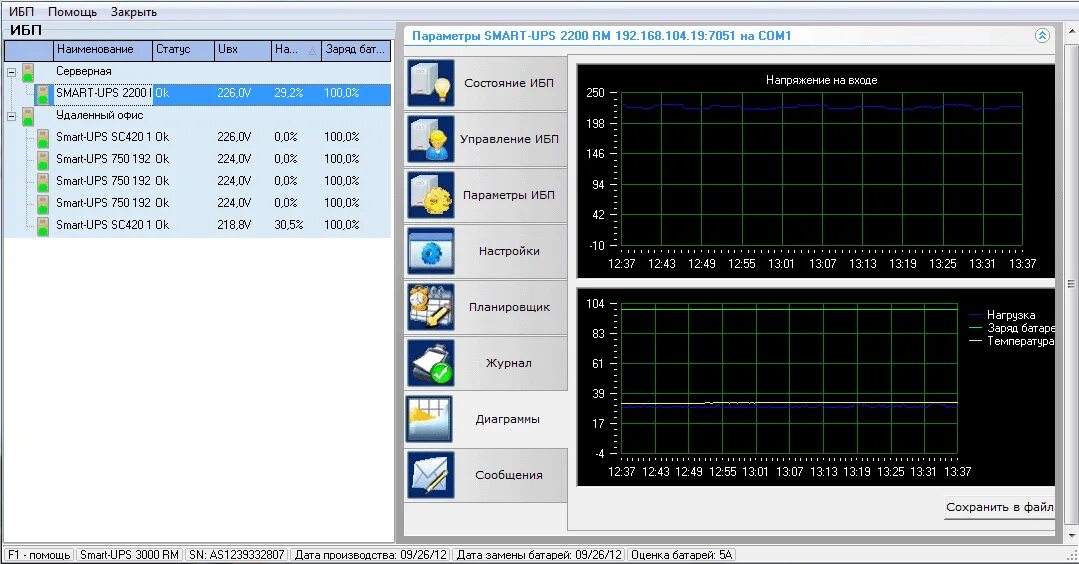The height and width of the screenshot is (564, 1079).
Task: Click the scrollbar up arrow in right panel
Action: 1071,31
